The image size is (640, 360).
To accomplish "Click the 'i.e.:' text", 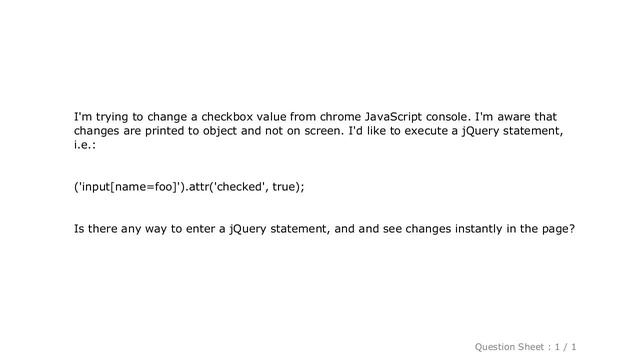I will tap(84, 144).
